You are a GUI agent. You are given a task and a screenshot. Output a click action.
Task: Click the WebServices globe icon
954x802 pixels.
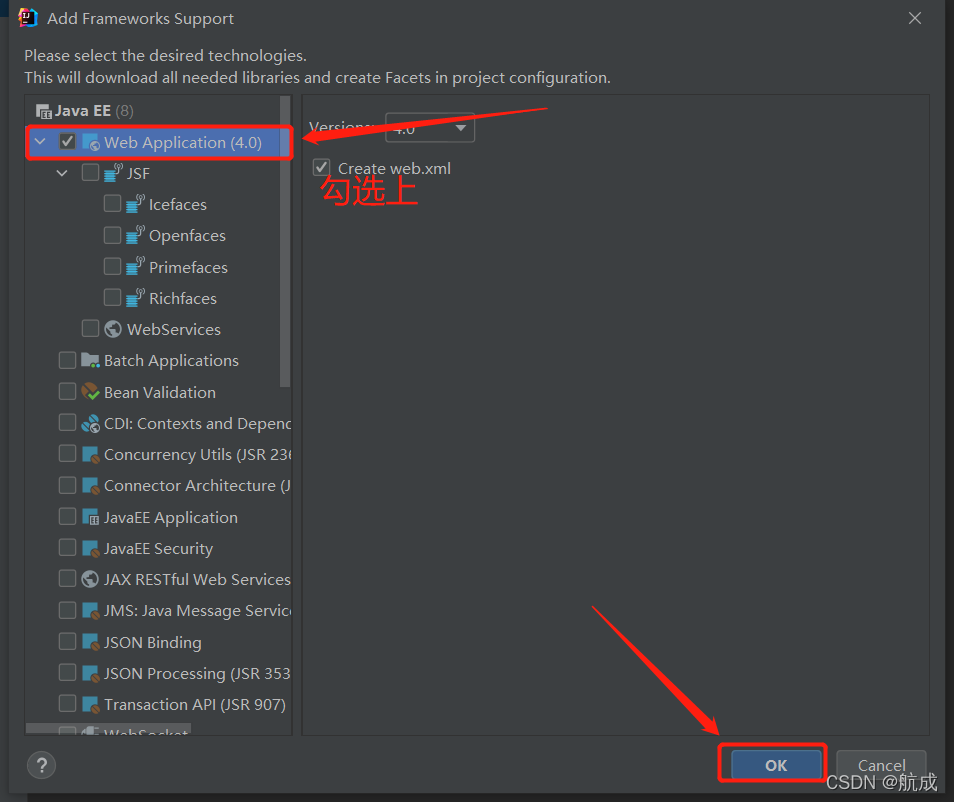[113, 329]
